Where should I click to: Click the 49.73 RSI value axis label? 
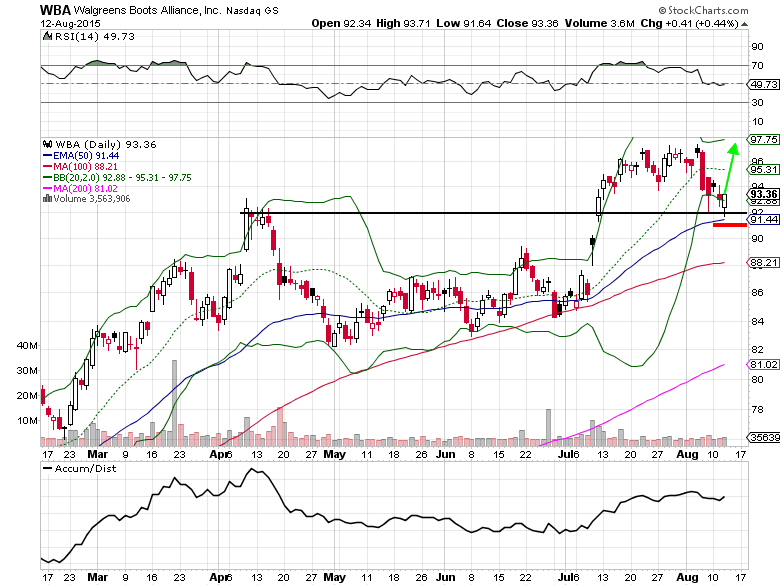tap(763, 85)
